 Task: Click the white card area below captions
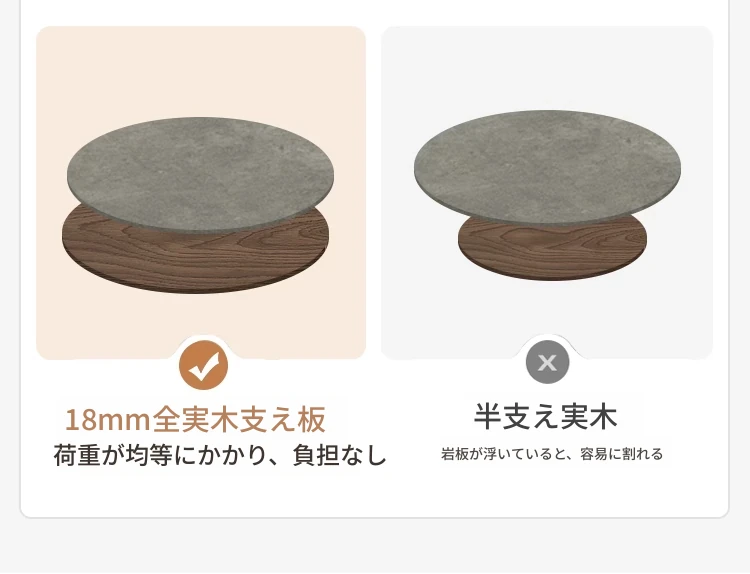point(375,495)
